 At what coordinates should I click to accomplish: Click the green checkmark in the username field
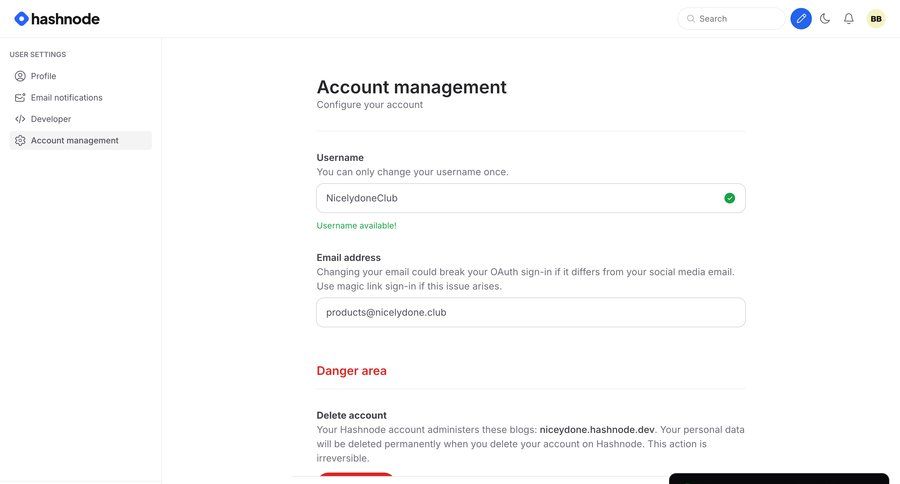[730, 198]
